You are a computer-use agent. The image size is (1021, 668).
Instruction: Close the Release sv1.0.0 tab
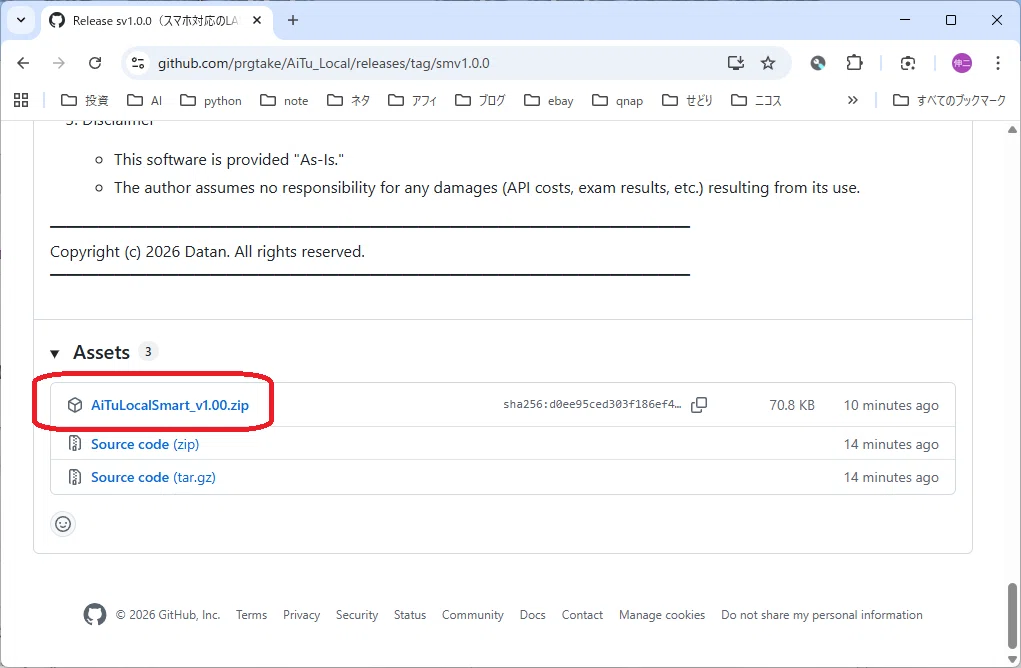tap(257, 20)
